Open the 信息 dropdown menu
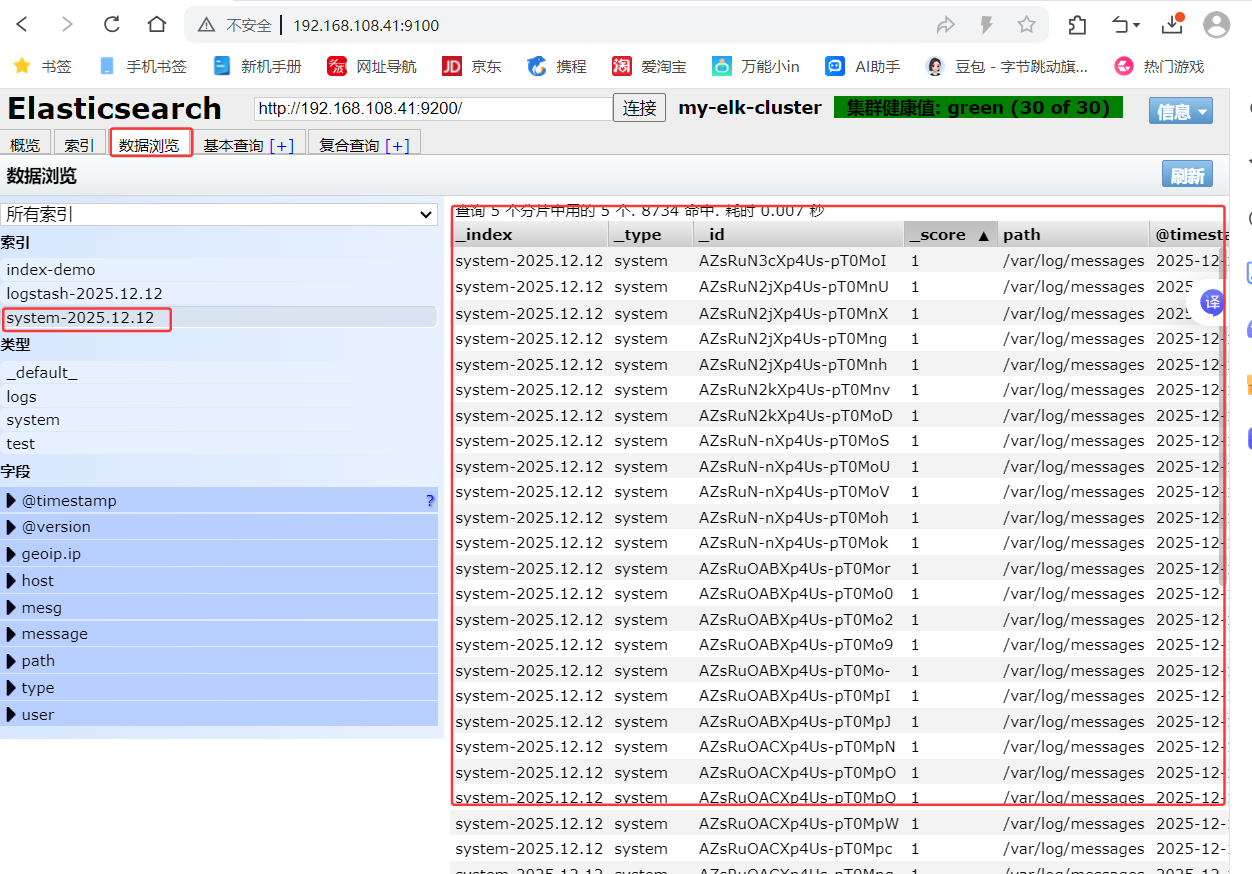The image size is (1252, 874). (1181, 111)
